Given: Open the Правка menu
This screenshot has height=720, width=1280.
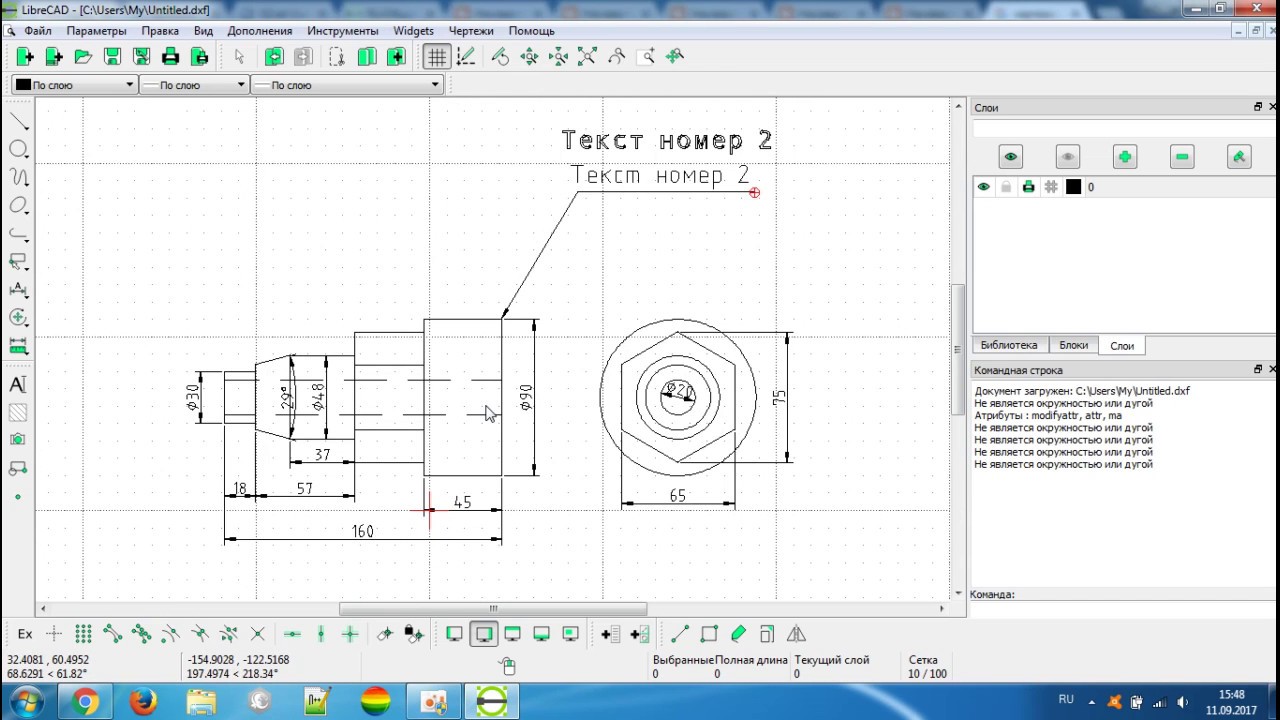Looking at the screenshot, I should tap(160, 31).
